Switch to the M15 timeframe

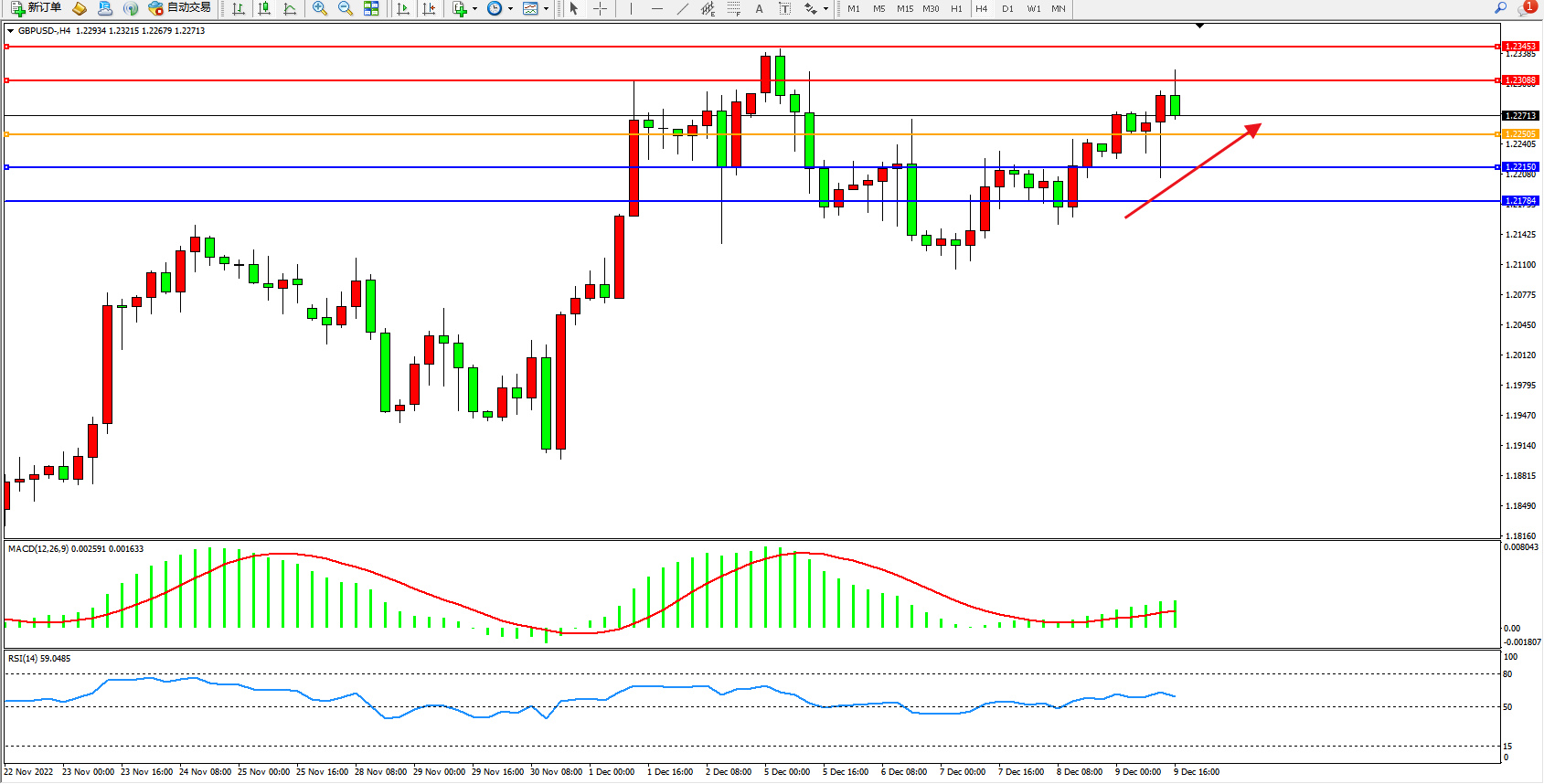click(905, 8)
